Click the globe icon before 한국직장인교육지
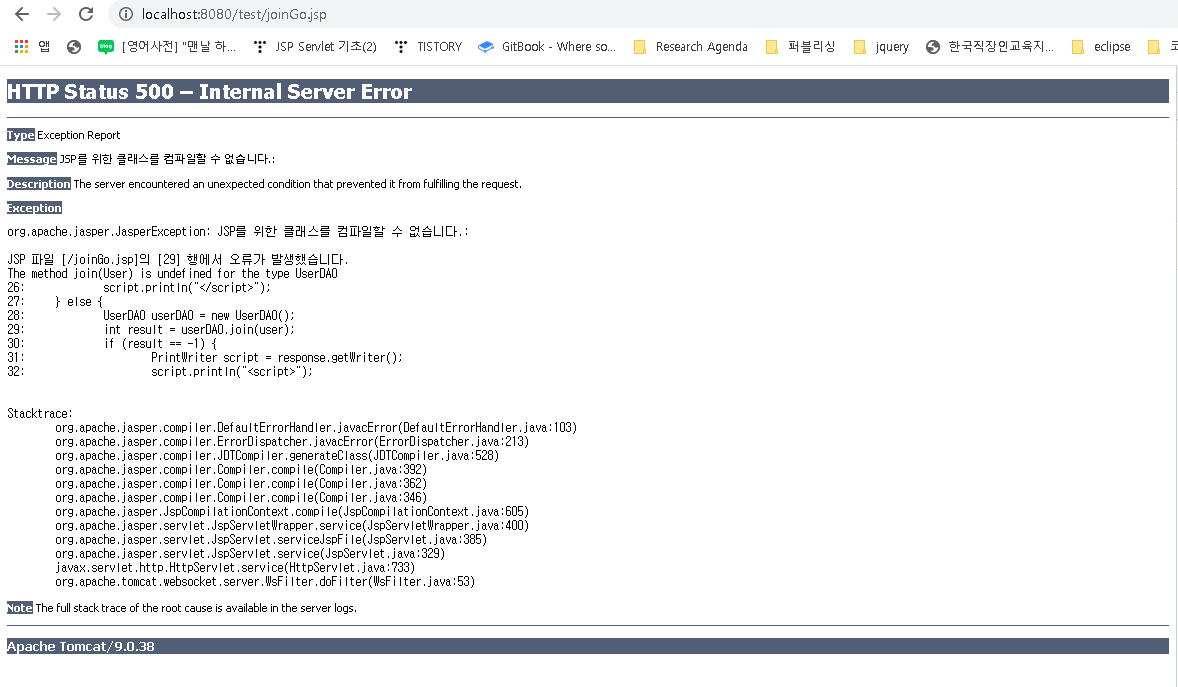Screen dimensions: 1178x687 [x=932, y=47]
